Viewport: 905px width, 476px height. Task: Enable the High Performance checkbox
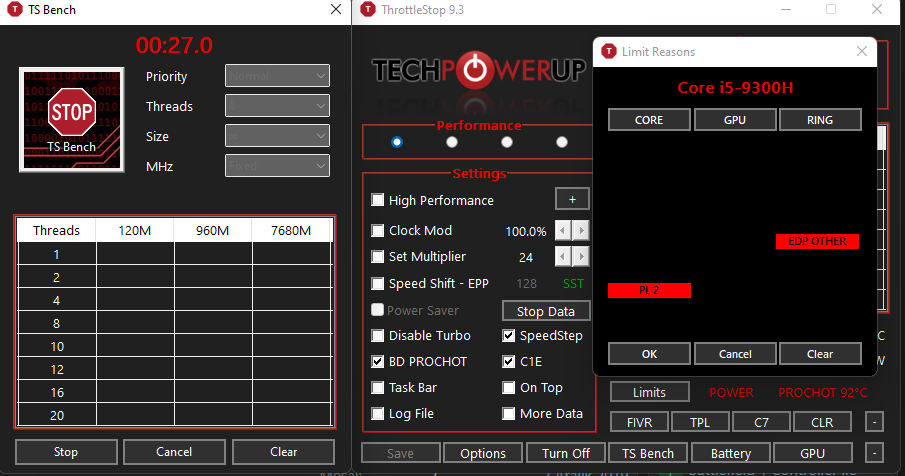pyautogui.click(x=377, y=200)
